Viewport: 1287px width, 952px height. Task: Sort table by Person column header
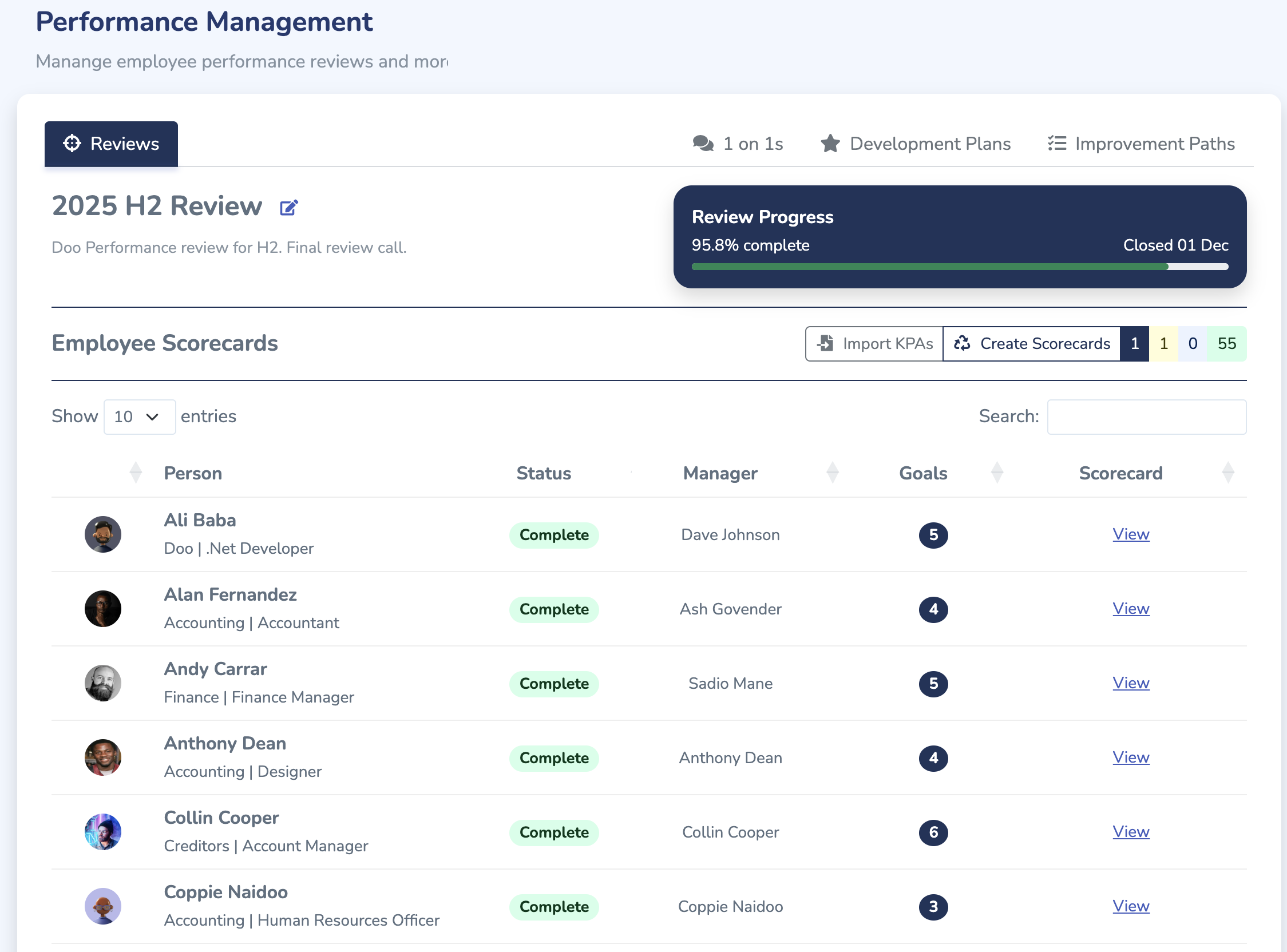click(193, 473)
